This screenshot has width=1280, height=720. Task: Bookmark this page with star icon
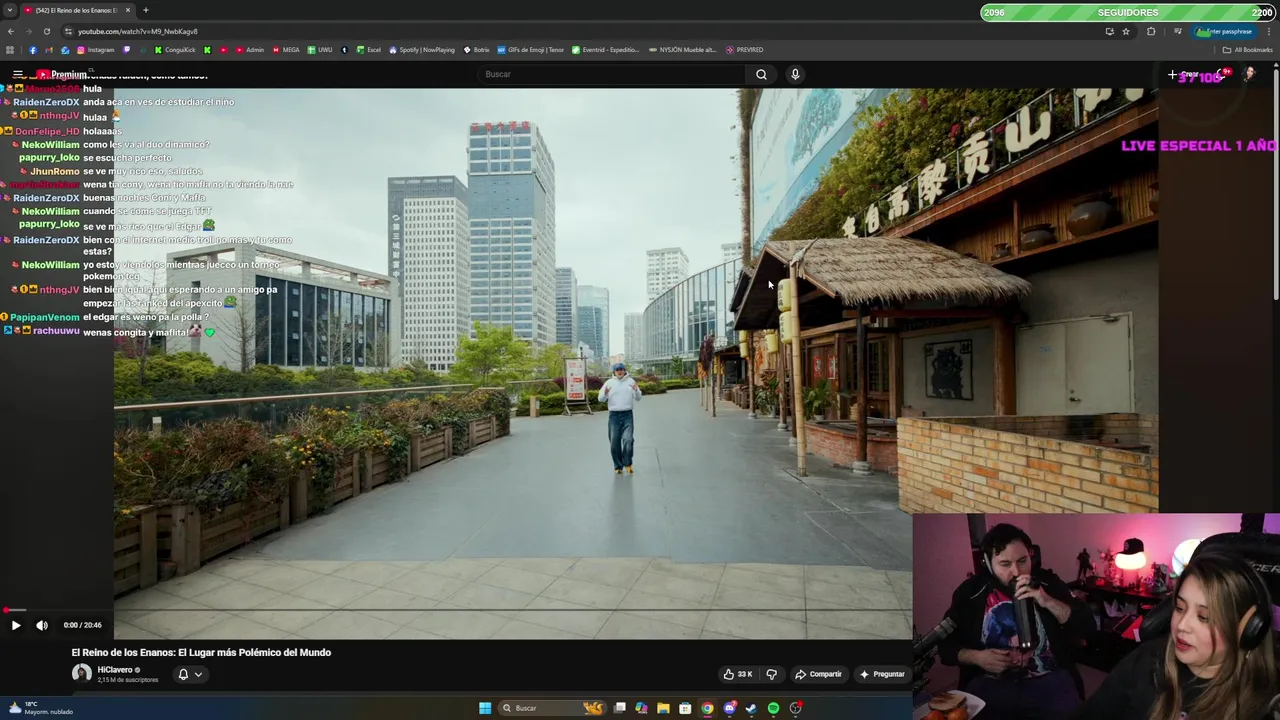pos(1126,31)
